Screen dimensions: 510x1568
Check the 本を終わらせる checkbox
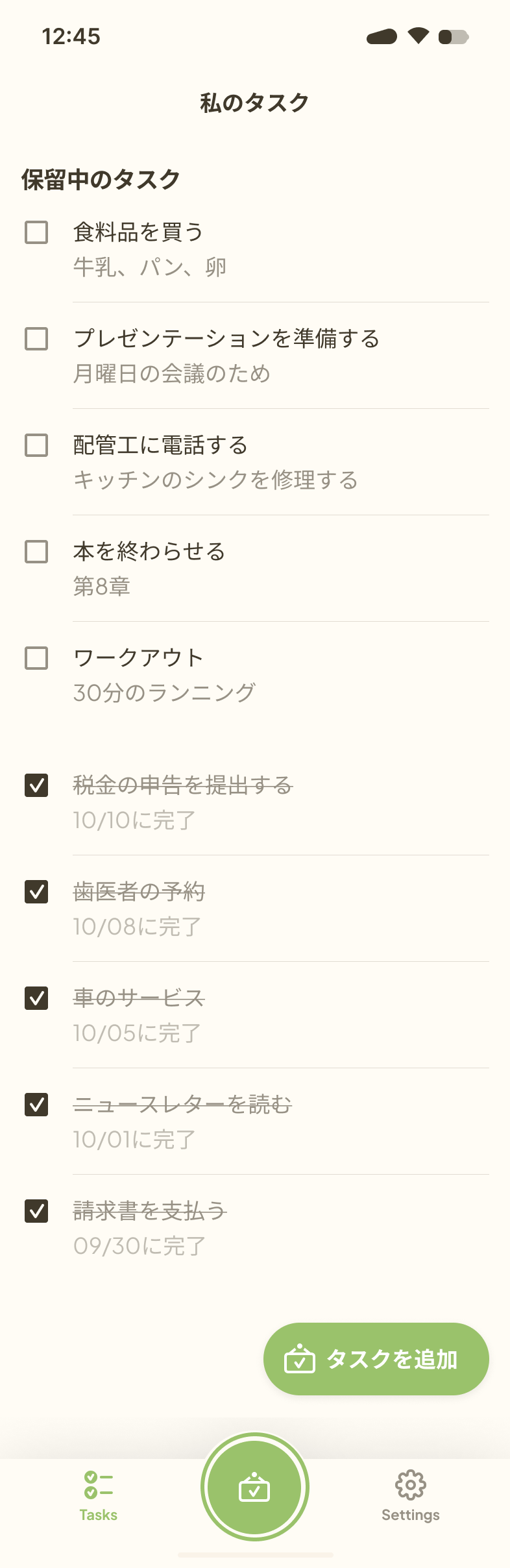point(36,552)
